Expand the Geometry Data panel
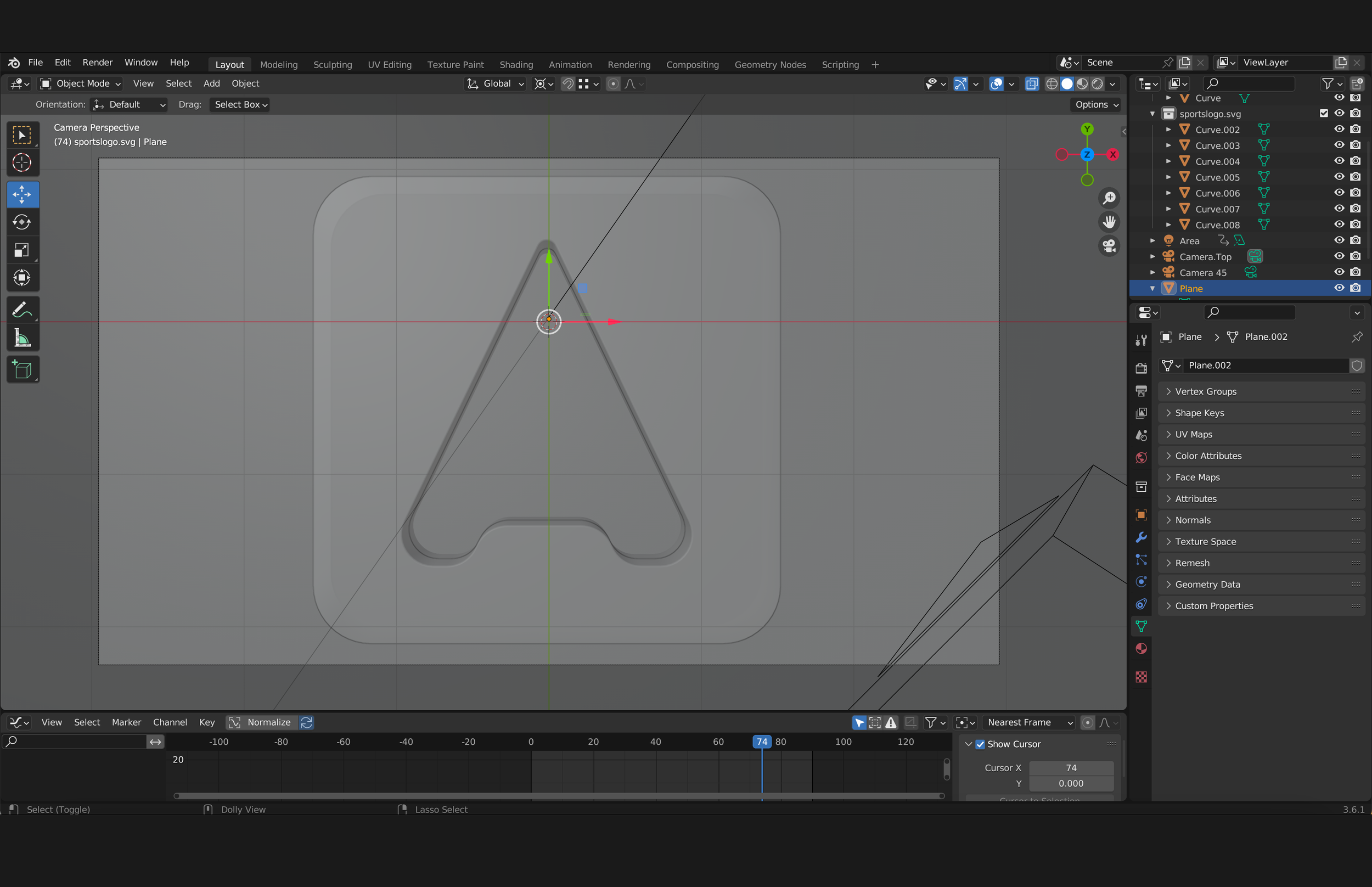Image resolution: width=1372 pixels, height=887 pixels. click(1261, 585)
